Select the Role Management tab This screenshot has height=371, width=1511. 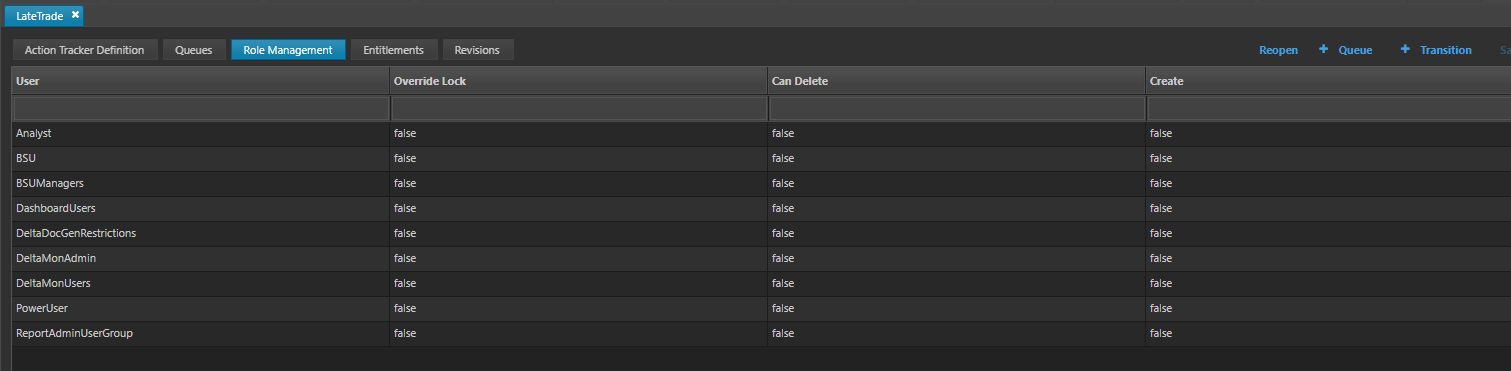click(x=288, y=50)
